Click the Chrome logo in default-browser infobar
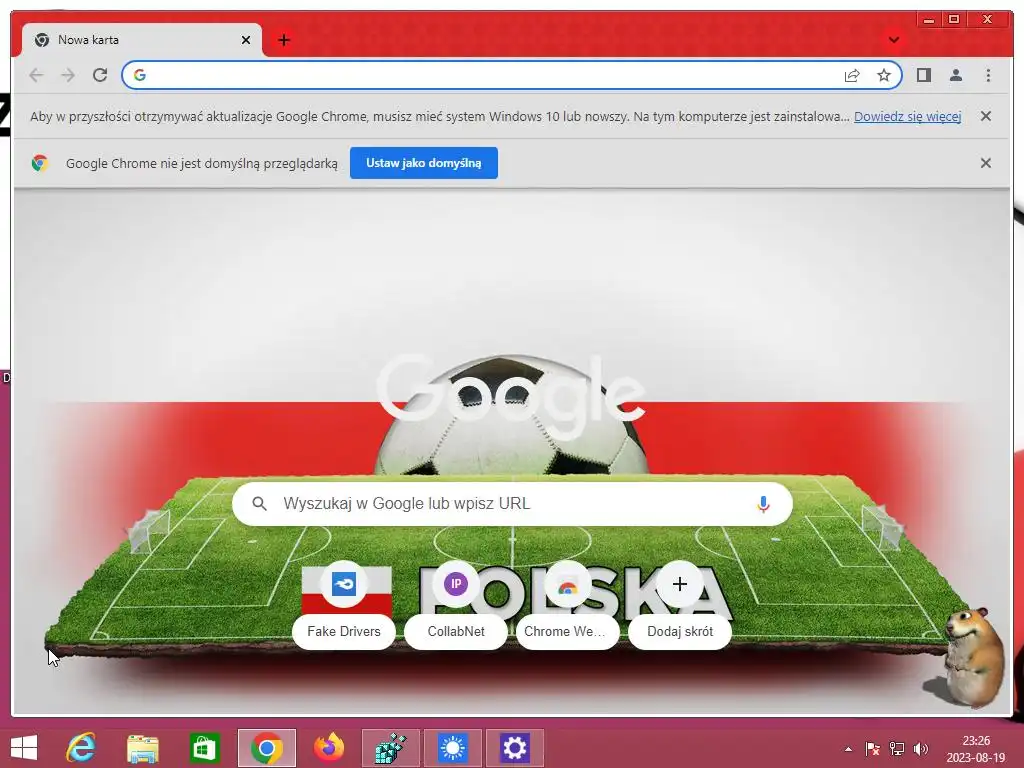 [39, 163]
